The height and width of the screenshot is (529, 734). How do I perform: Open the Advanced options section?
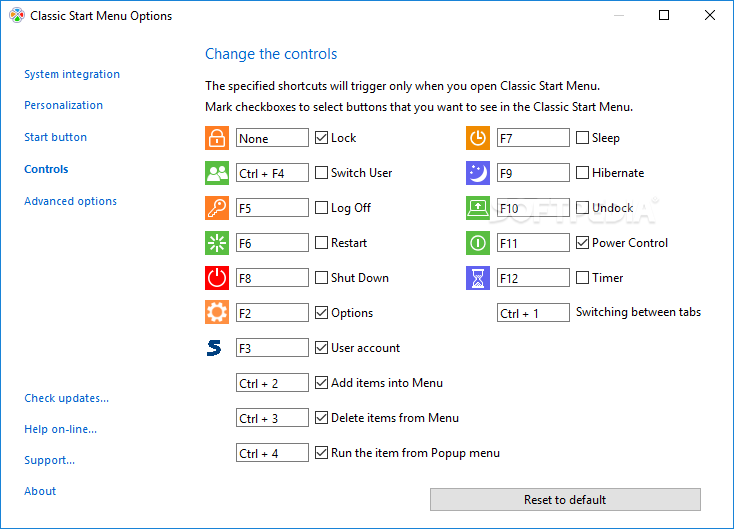pyautogui.click(x=70, y=201)
